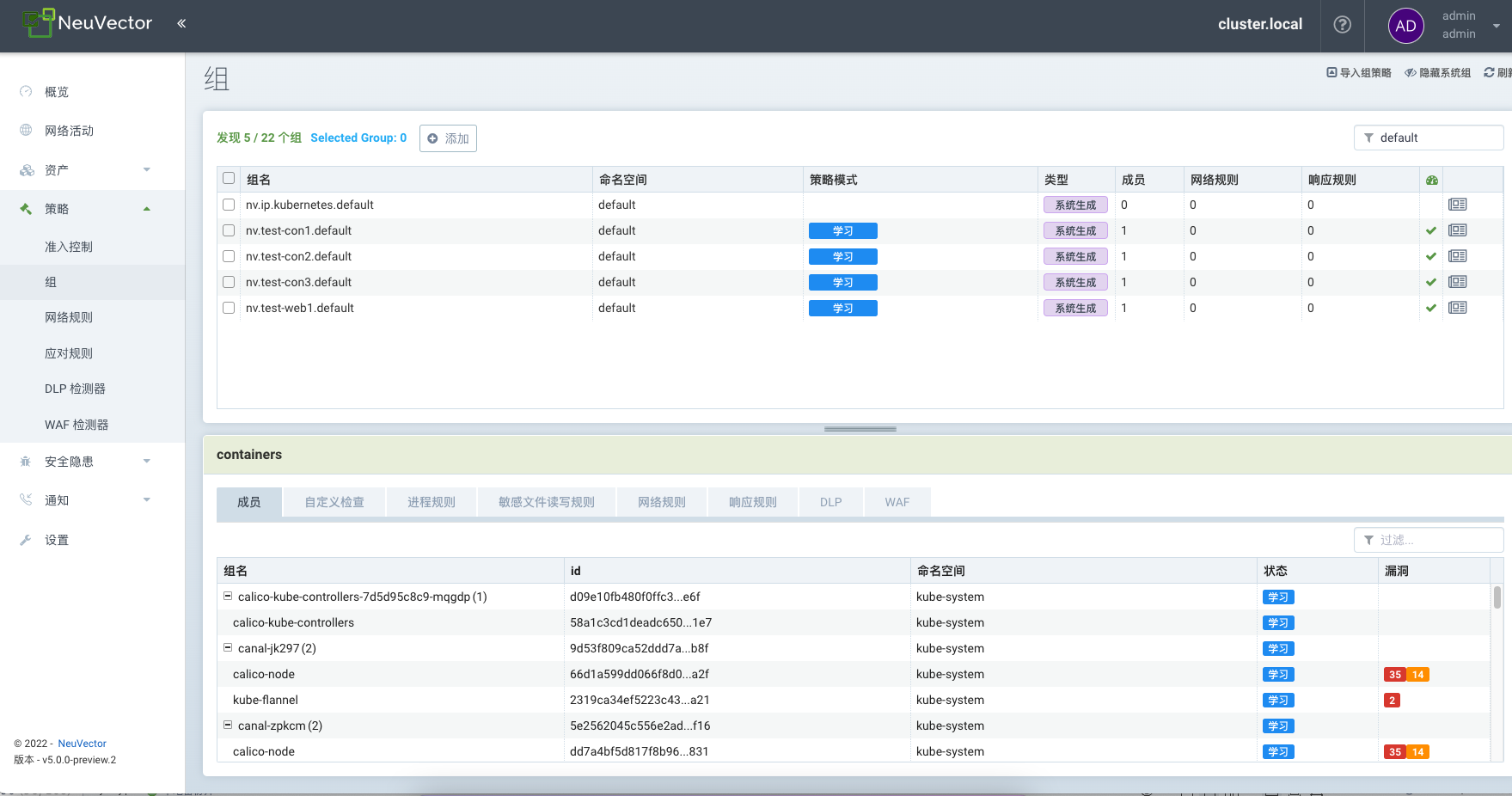The height and width of the screenshot is (796, 1512).
Task: Open details icon for nv.test-con1.default row
Action: pos(1457,230)
